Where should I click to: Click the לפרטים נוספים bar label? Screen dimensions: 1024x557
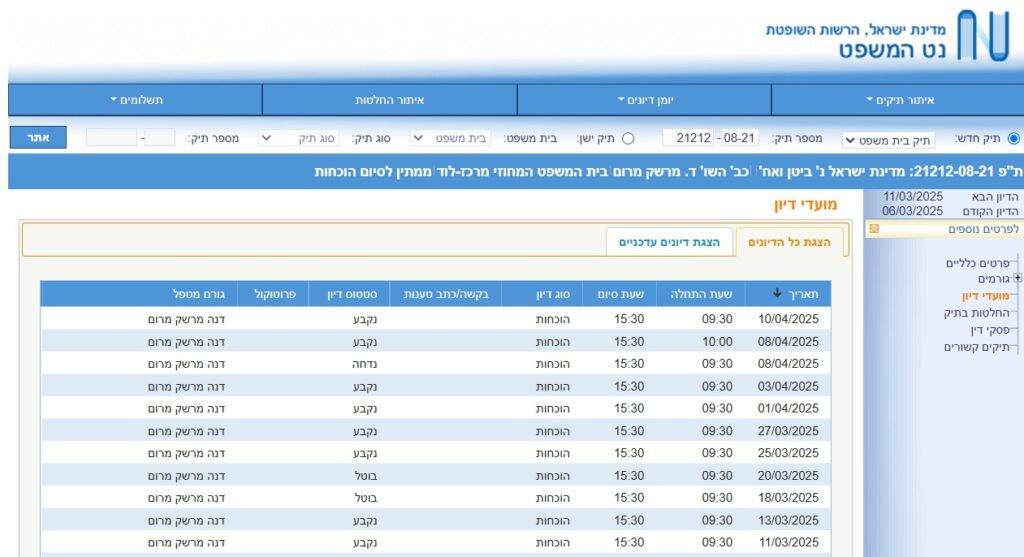point(983,229)
